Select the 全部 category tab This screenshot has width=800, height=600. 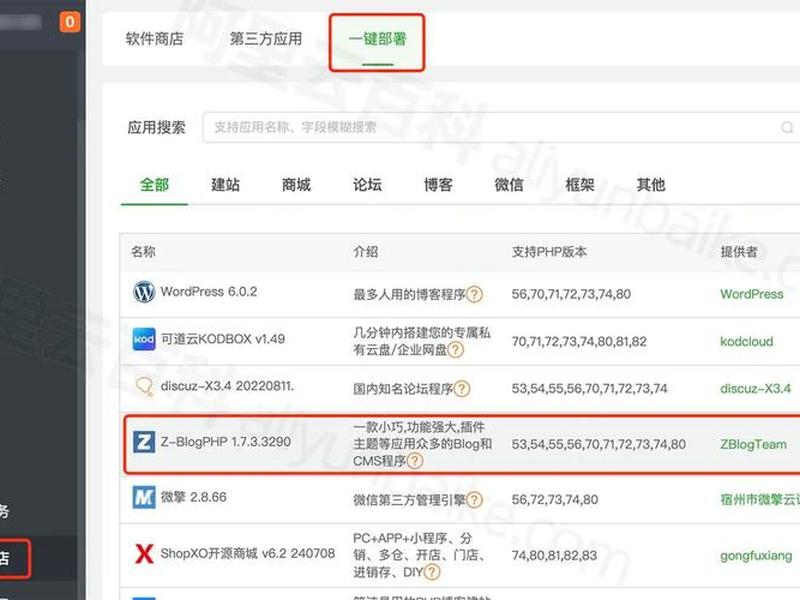[154, 185]
